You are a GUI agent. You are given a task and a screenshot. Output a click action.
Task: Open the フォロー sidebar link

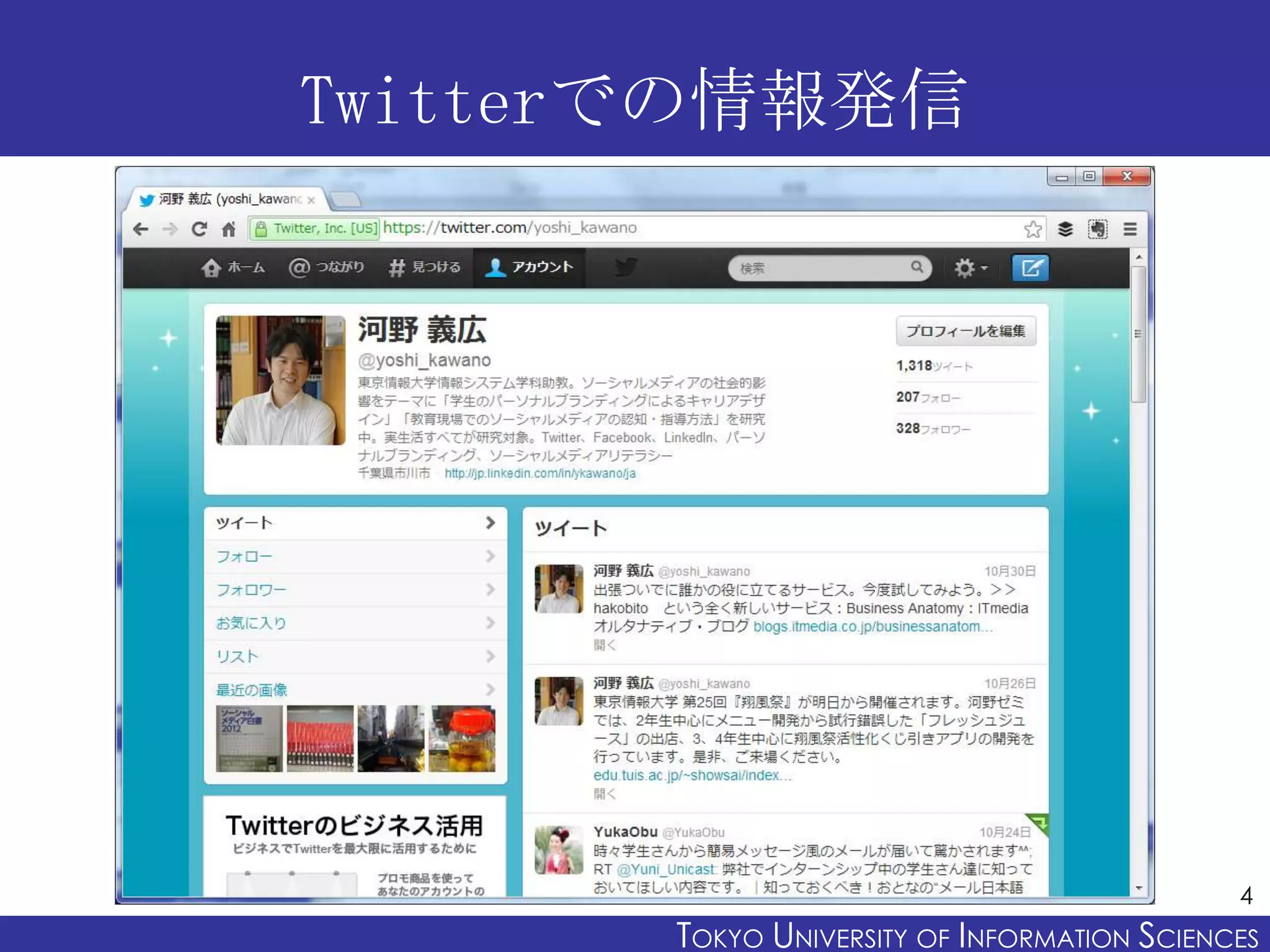click(x=244, y=557)
